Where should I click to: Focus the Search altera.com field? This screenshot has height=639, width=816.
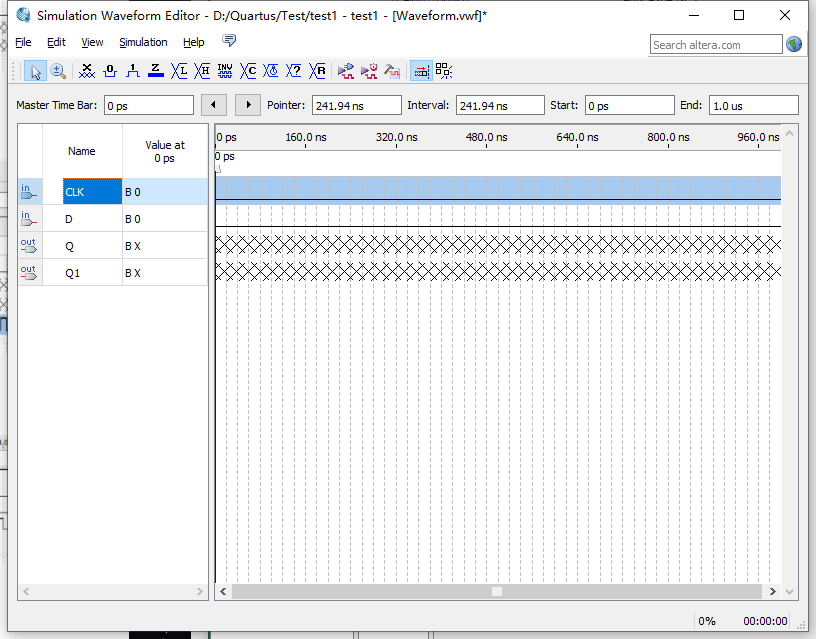coord(716,45)
